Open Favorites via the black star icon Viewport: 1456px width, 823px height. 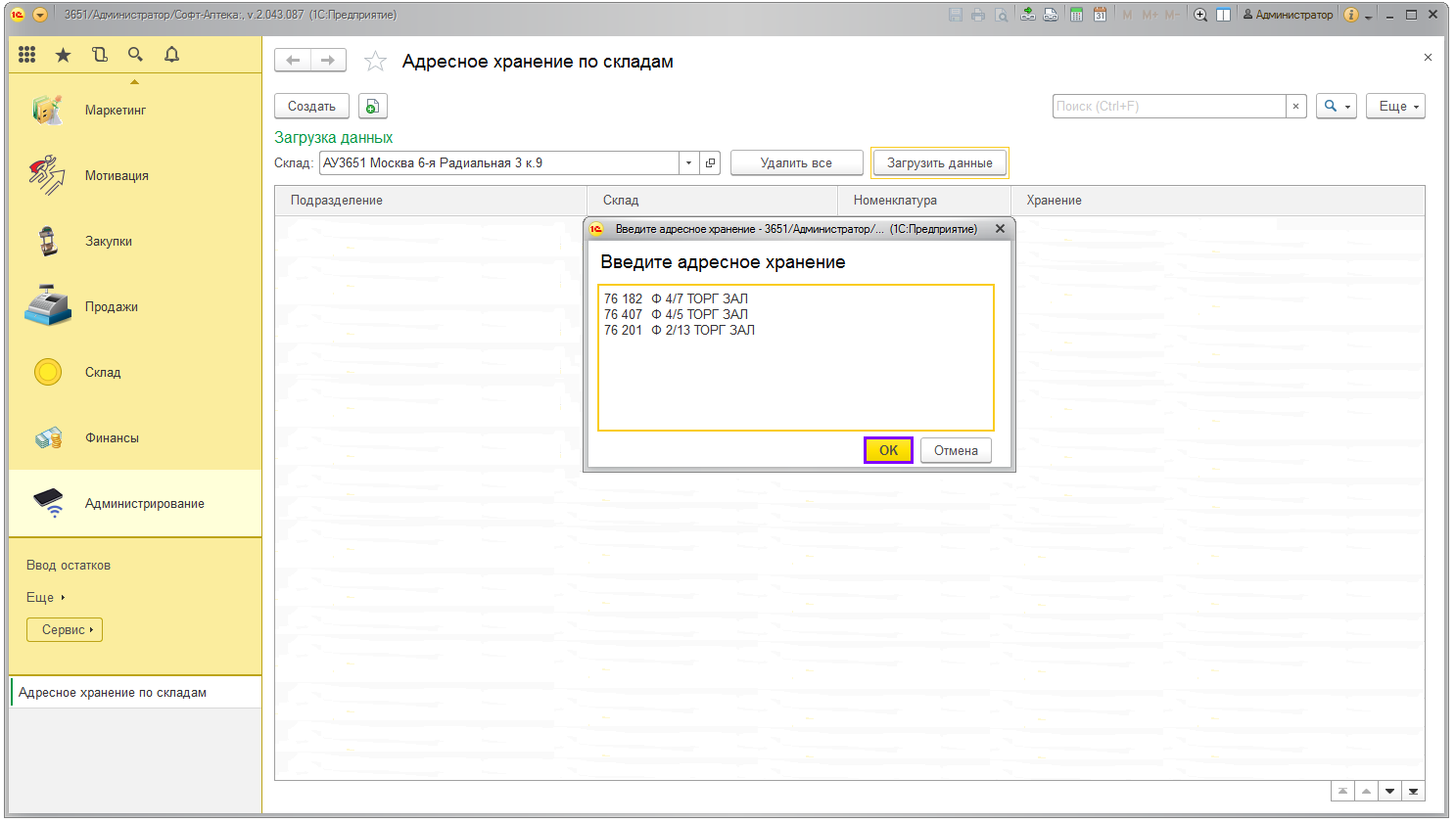tap(64, 55)
